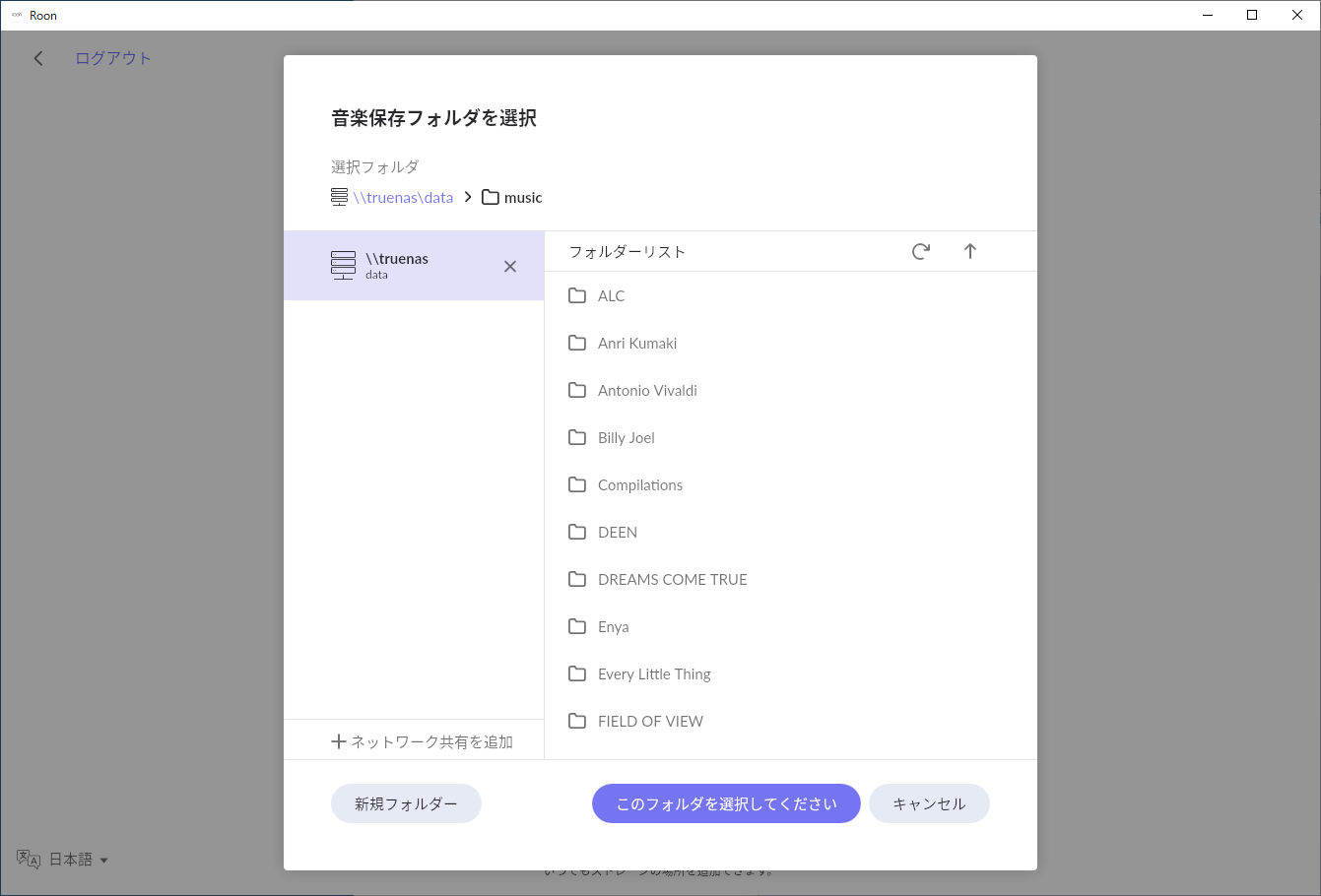Click the Roon app icon in title bar

[16, 15]
